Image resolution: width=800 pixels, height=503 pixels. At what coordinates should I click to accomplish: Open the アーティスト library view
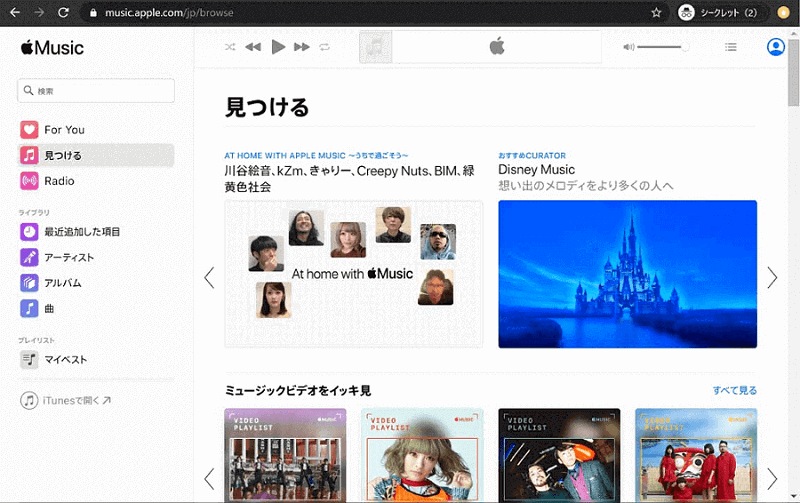pyautogui.click(x=97, y=257)
